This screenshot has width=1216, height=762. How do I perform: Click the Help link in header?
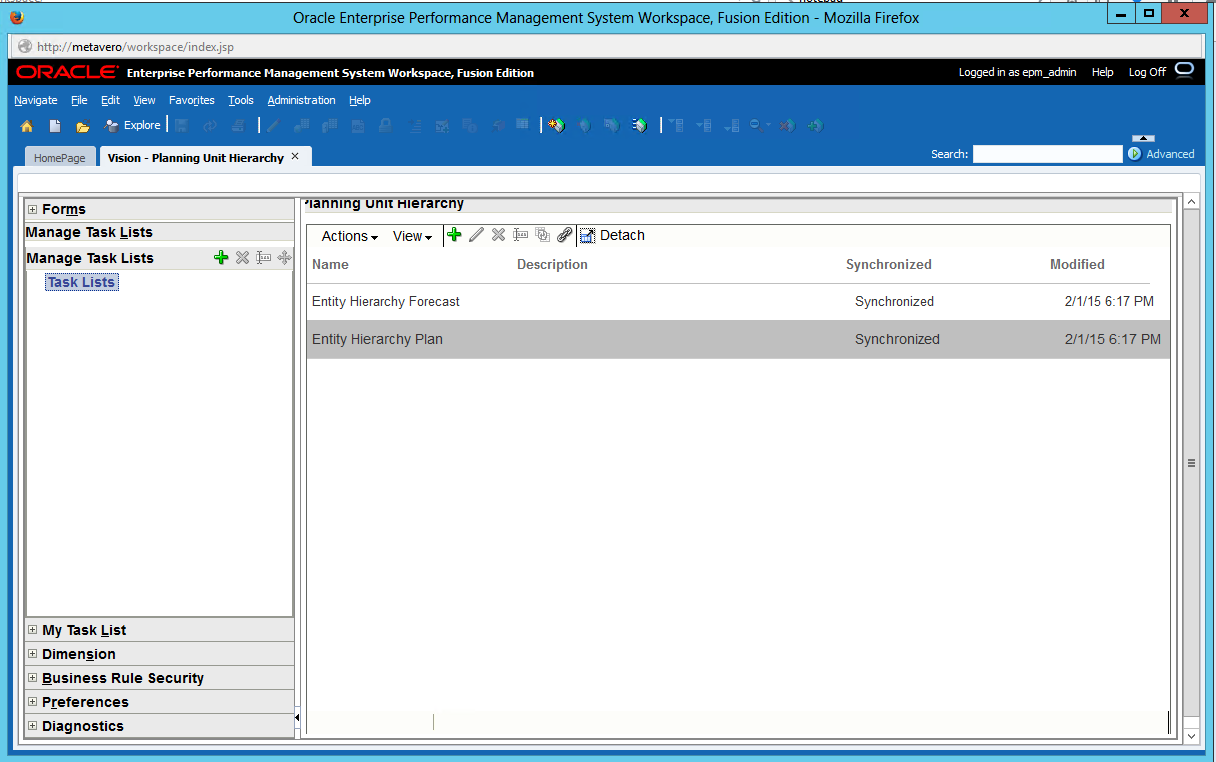coord(1102,72)
